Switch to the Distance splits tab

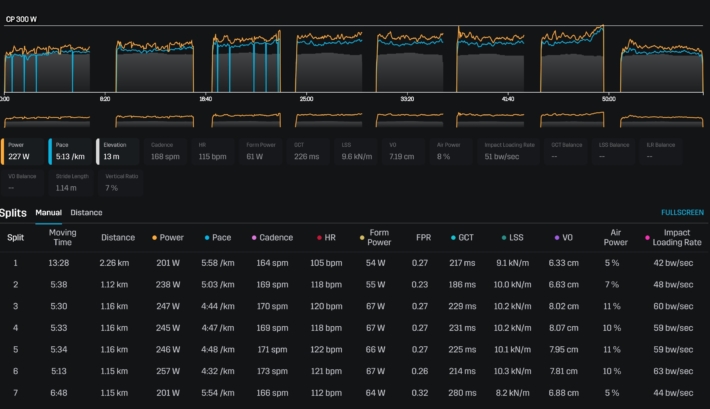(x=86, y=213)
